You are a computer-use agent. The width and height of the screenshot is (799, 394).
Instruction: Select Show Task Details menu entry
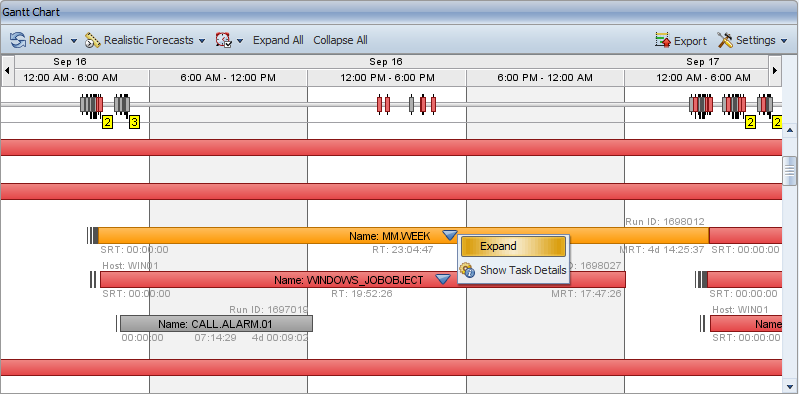[513, 270]
